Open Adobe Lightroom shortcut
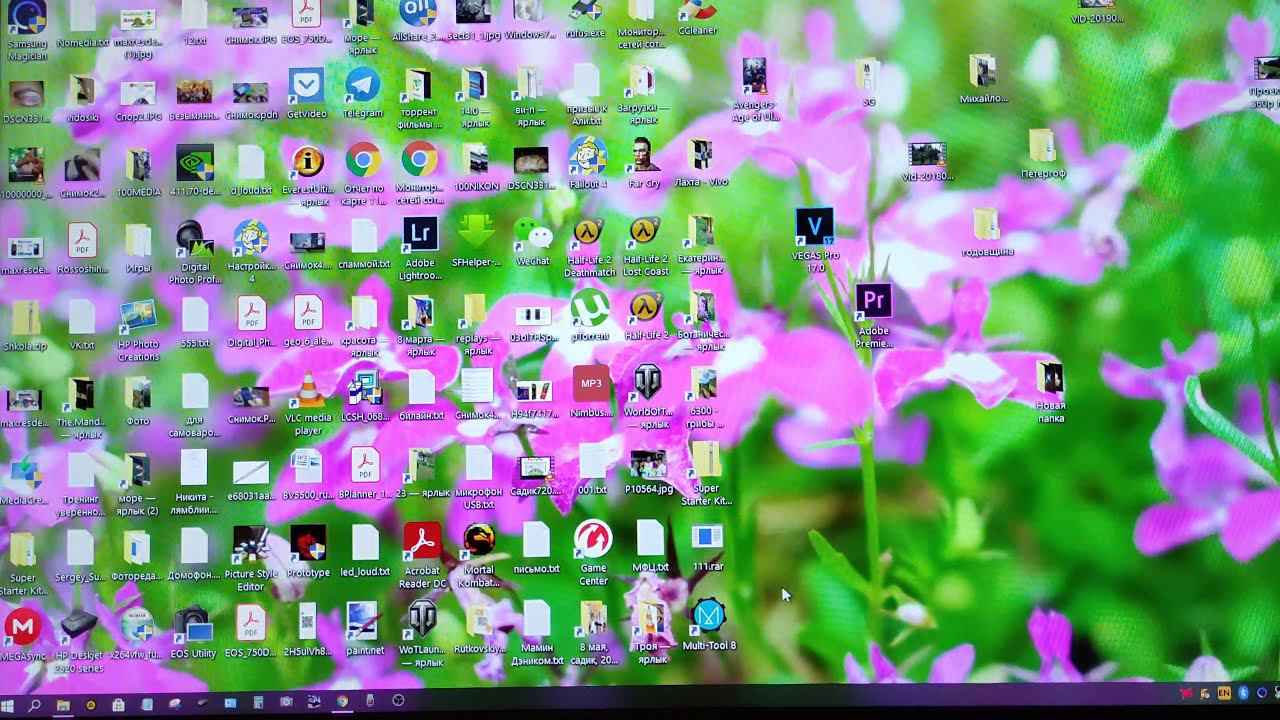 pos(420,234)
